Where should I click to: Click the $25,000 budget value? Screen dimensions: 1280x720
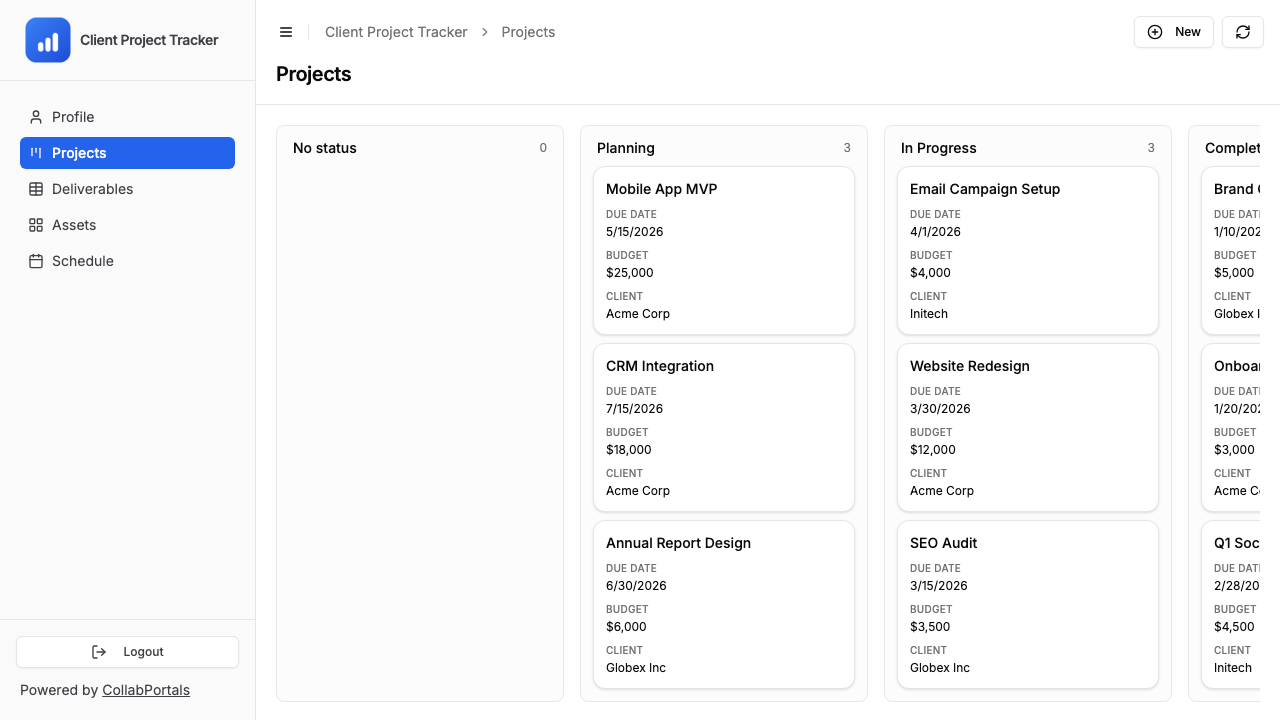click(x=630, y=273)
